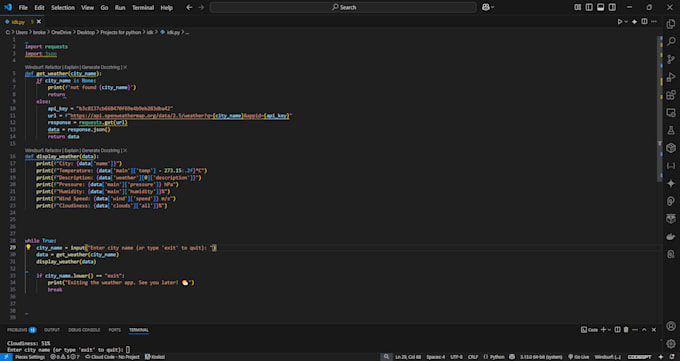Viewport: 680px width, 361px height.
Task: Open Remote Explorer monitor icon
Action: pyautogui.click(x=671, y=112)
